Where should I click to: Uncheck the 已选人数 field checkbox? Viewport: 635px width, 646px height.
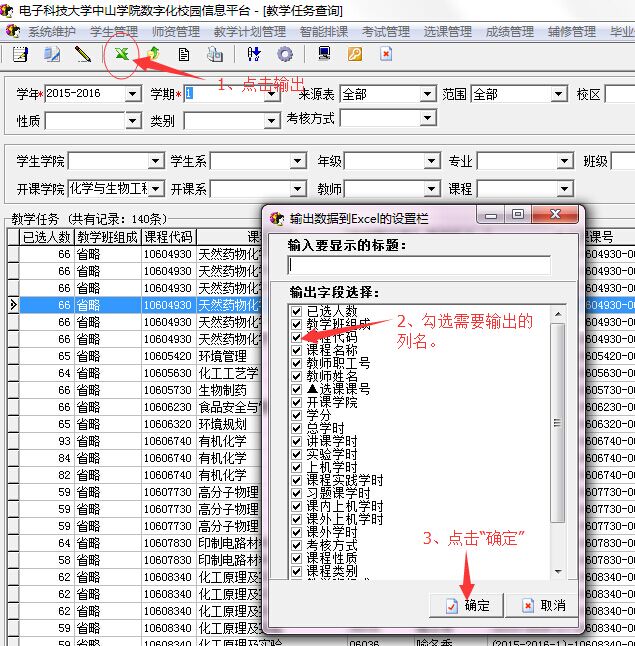[296, 311]
